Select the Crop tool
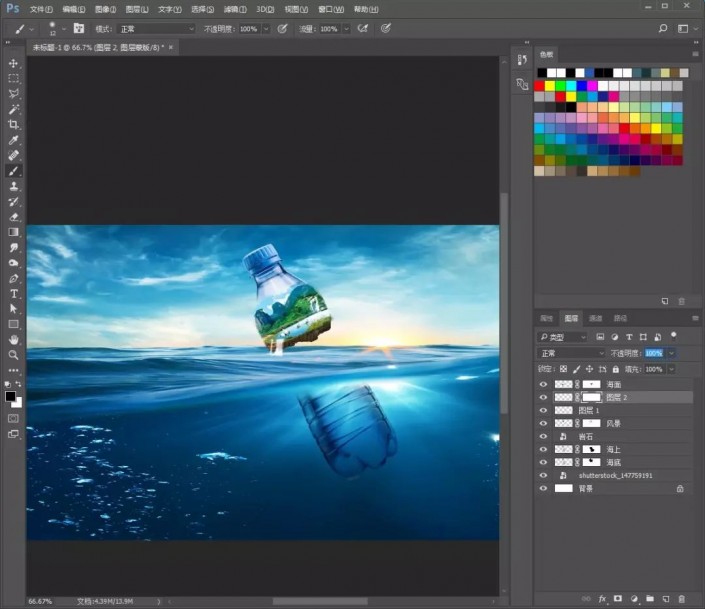Image resolution: width=705 pixels, height=609 pixels. pyautogui.click(x=13, y=125)
